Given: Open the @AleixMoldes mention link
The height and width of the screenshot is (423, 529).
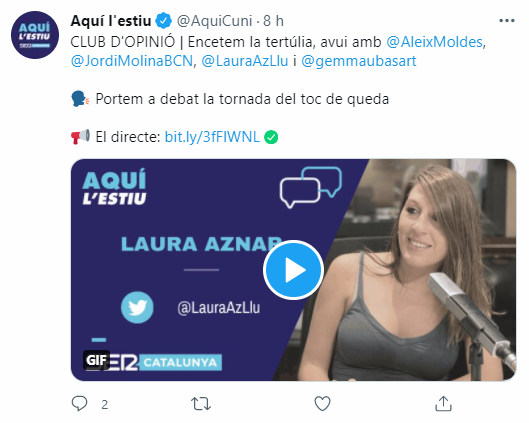Looking at the screenshot, I should point(434,42).
